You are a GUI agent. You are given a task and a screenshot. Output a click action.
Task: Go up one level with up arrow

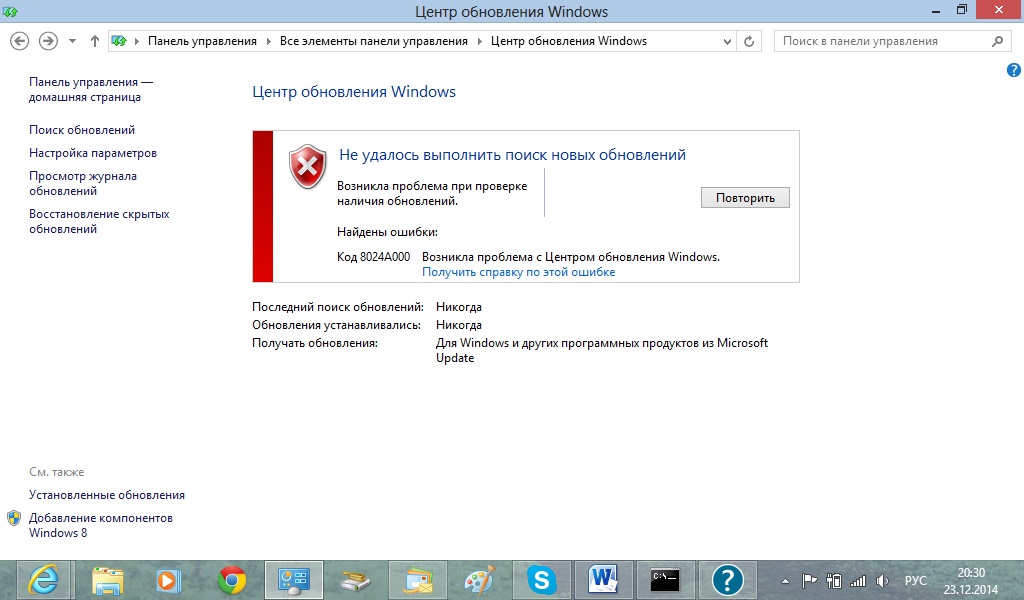point(95,41)
